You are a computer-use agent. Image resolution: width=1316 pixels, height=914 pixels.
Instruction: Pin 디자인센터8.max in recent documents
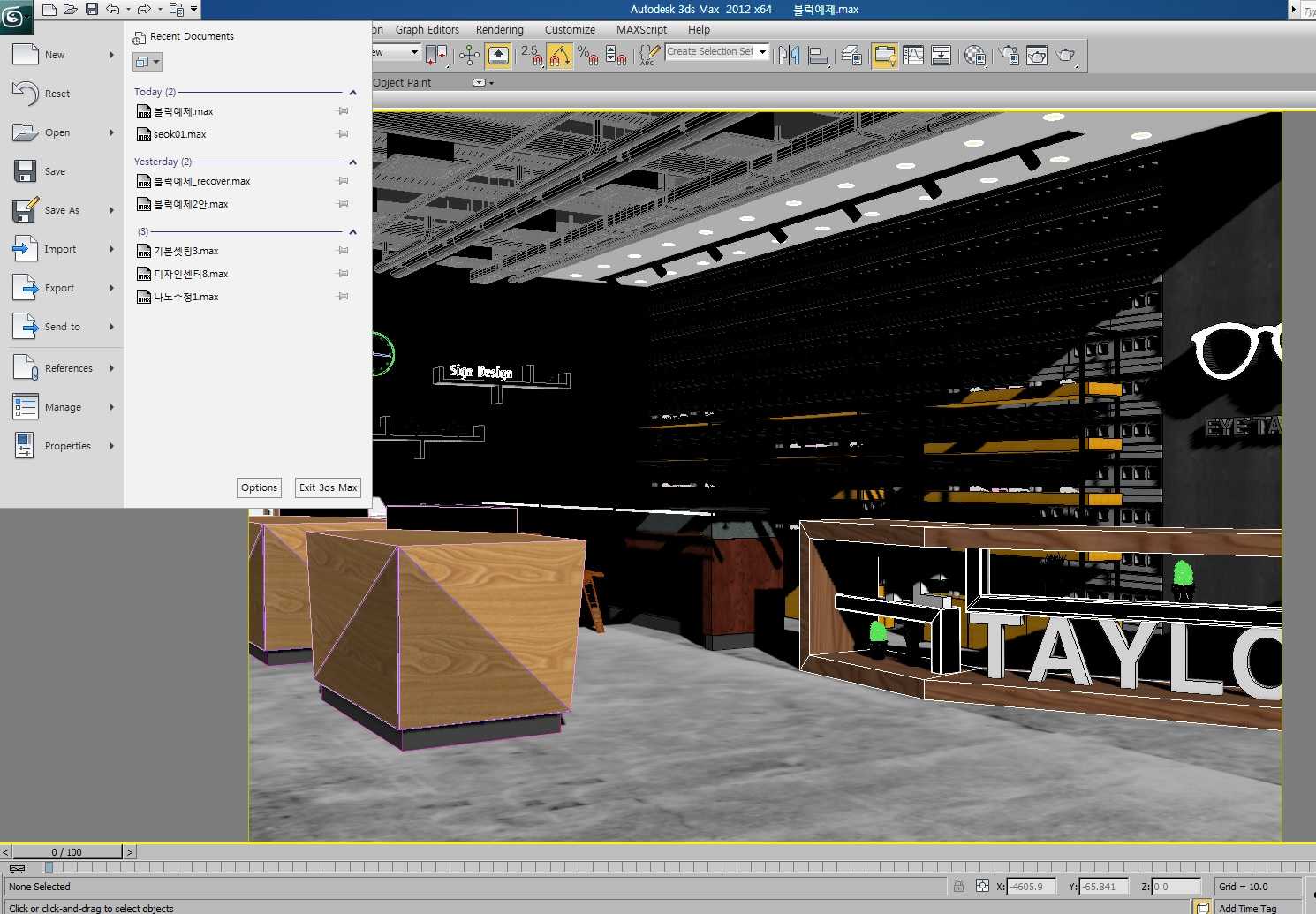(343, 274)
